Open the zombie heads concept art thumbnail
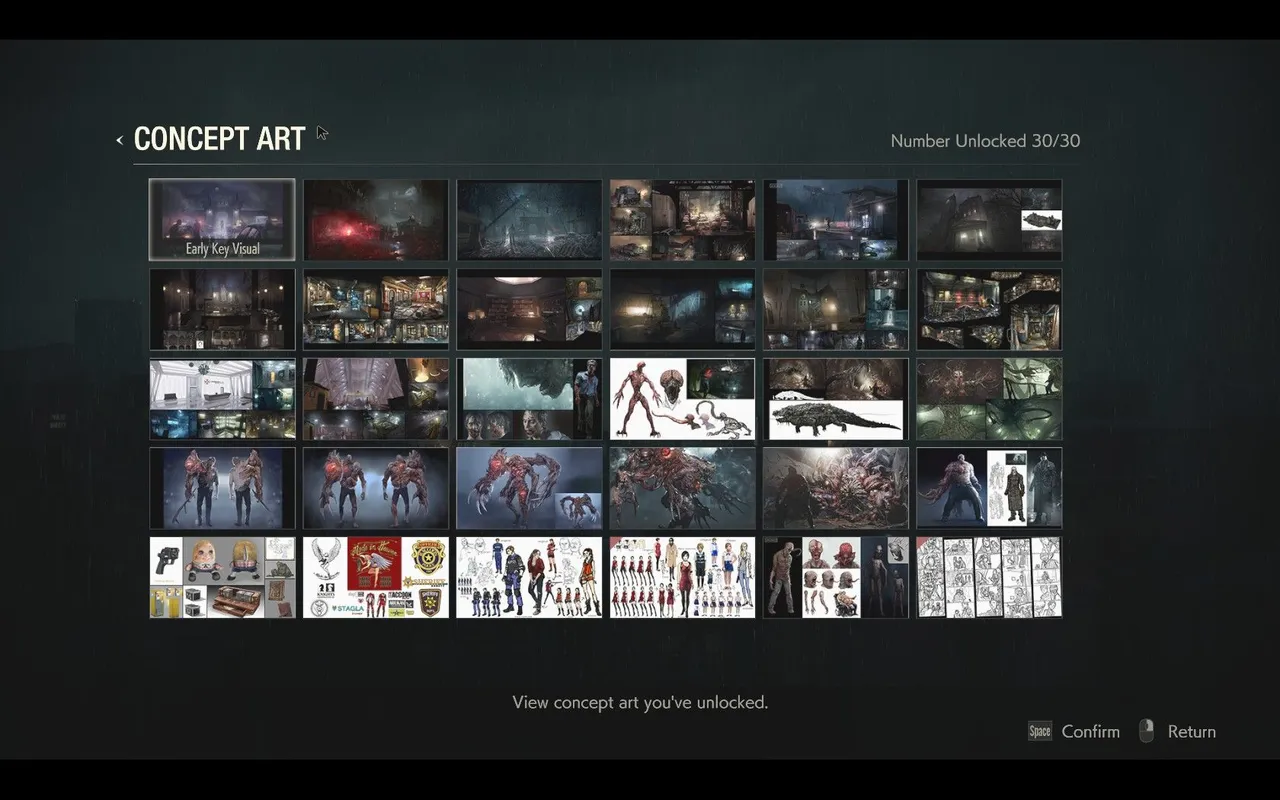This screenshot has height=800, width=1280. [836, 577]
